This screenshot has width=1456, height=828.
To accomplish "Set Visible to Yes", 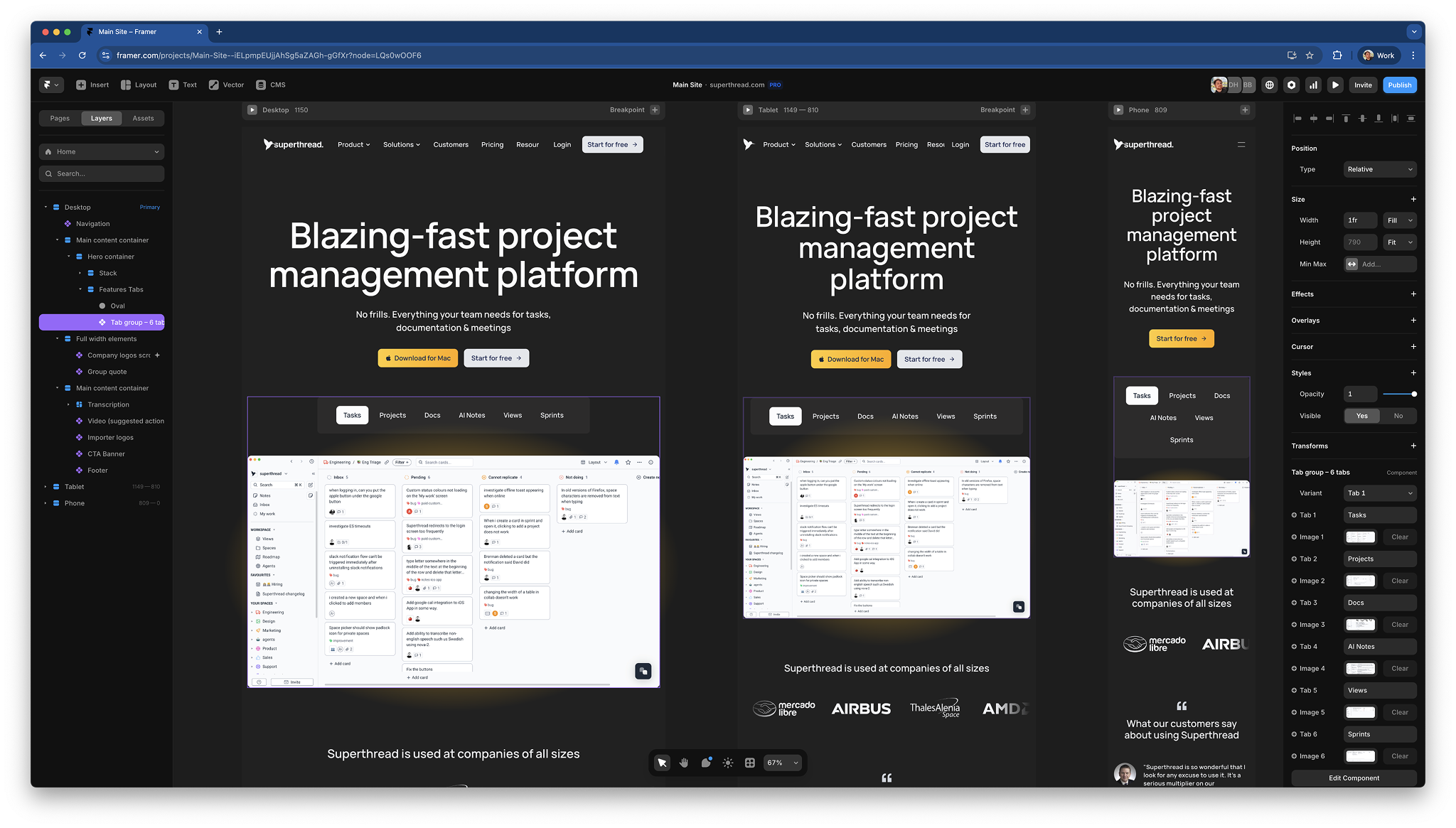I will click(x=1361, y=416).
